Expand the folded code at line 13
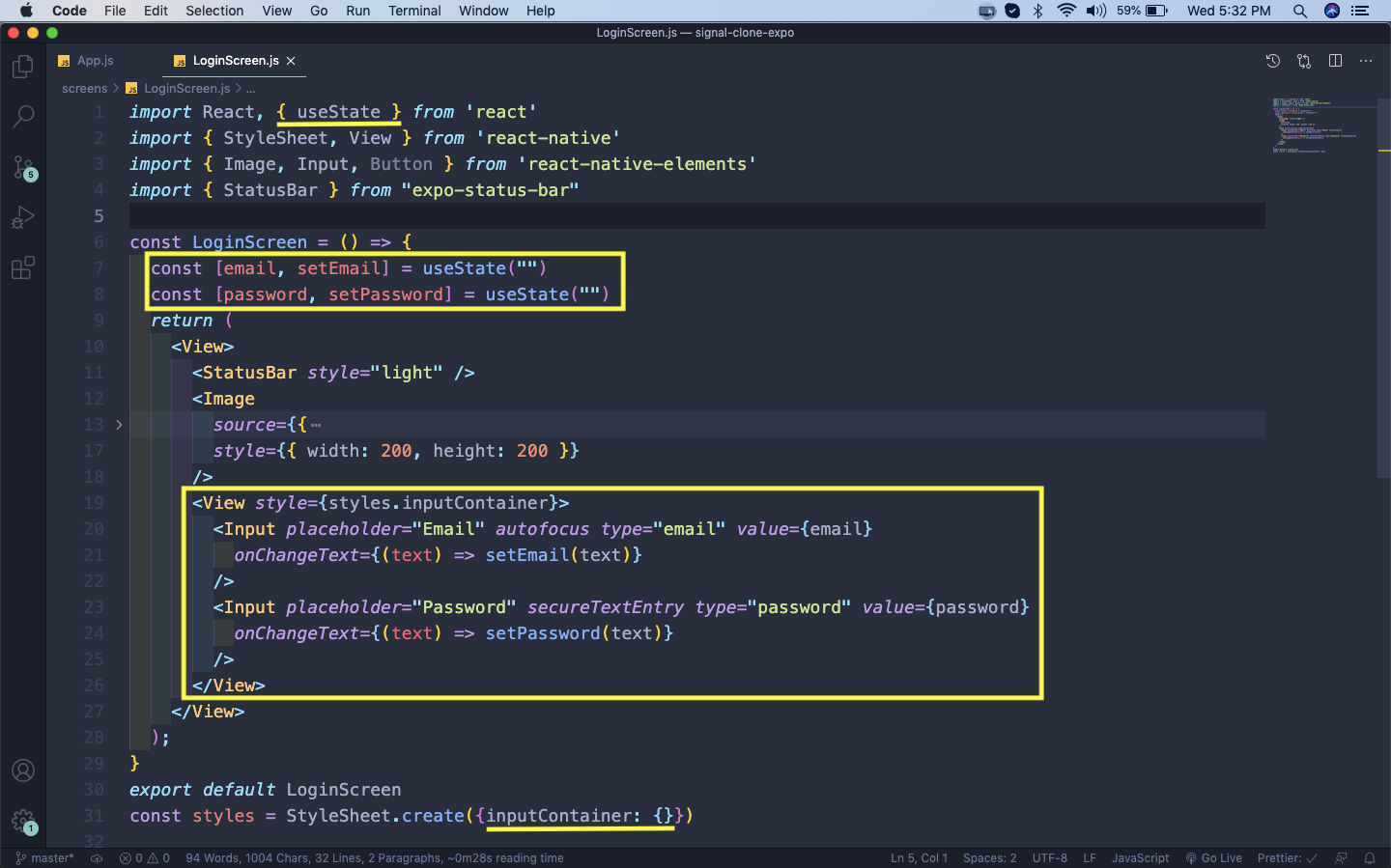The height and width of the screenshot is (868, 1391). coord(119,425)
